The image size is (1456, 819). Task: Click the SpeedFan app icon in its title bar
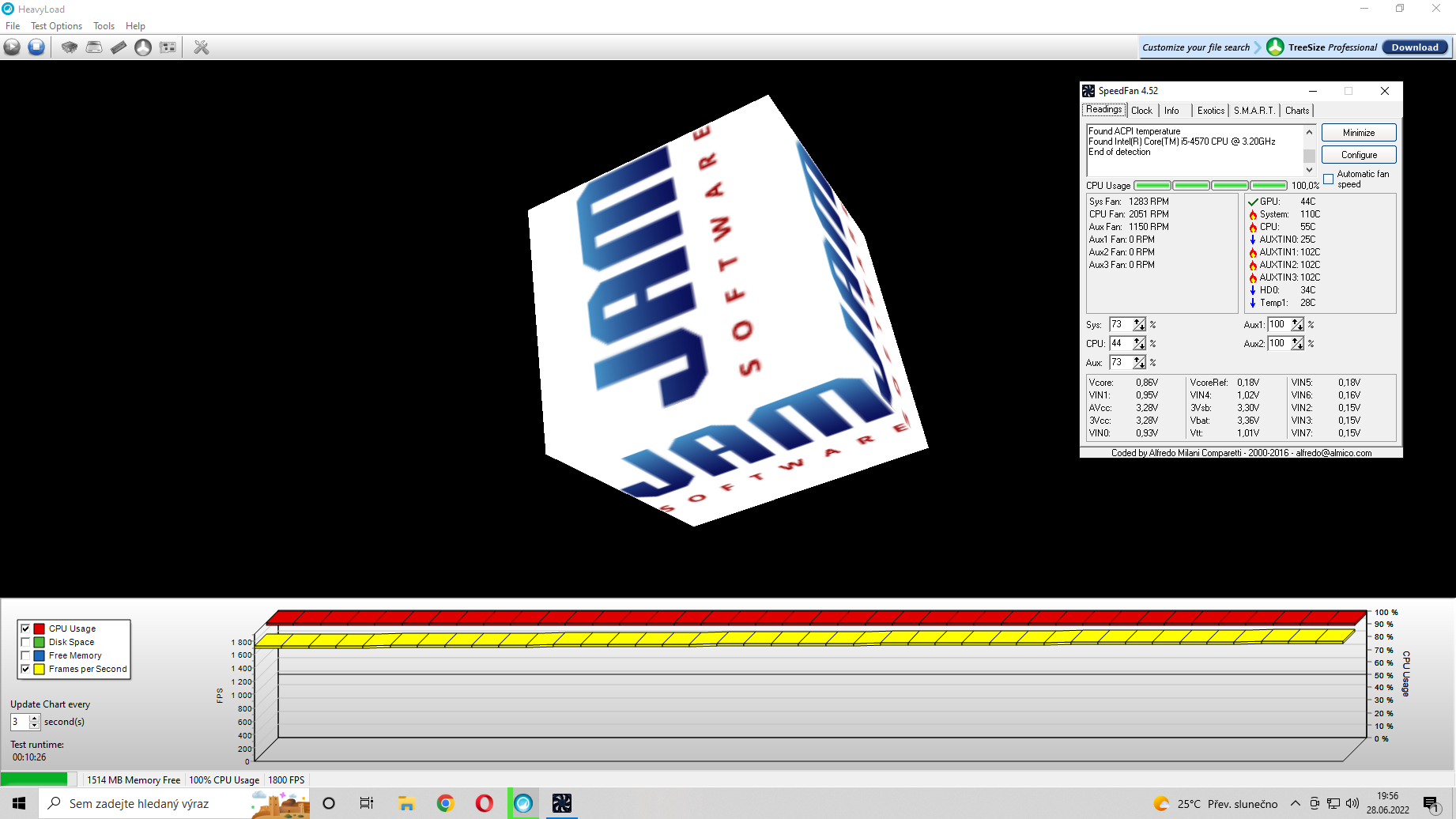1088,91
